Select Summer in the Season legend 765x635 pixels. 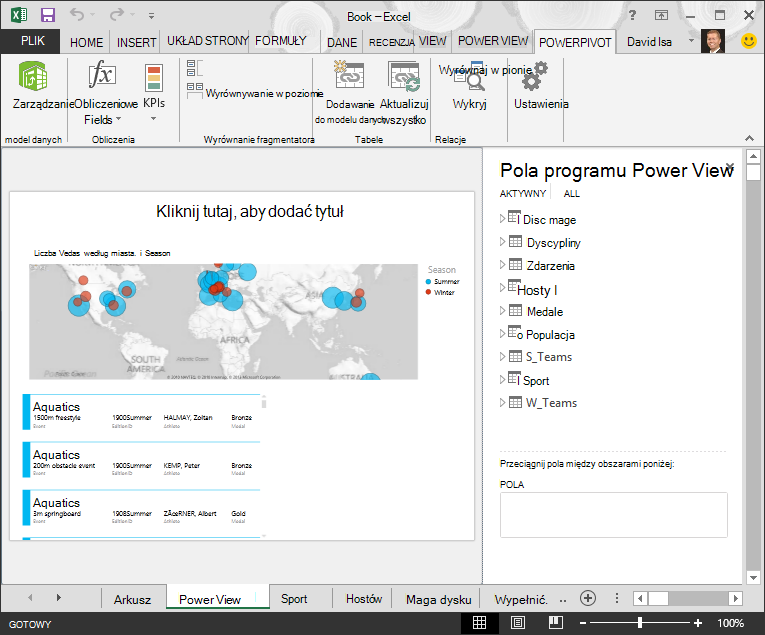[443, 281]
